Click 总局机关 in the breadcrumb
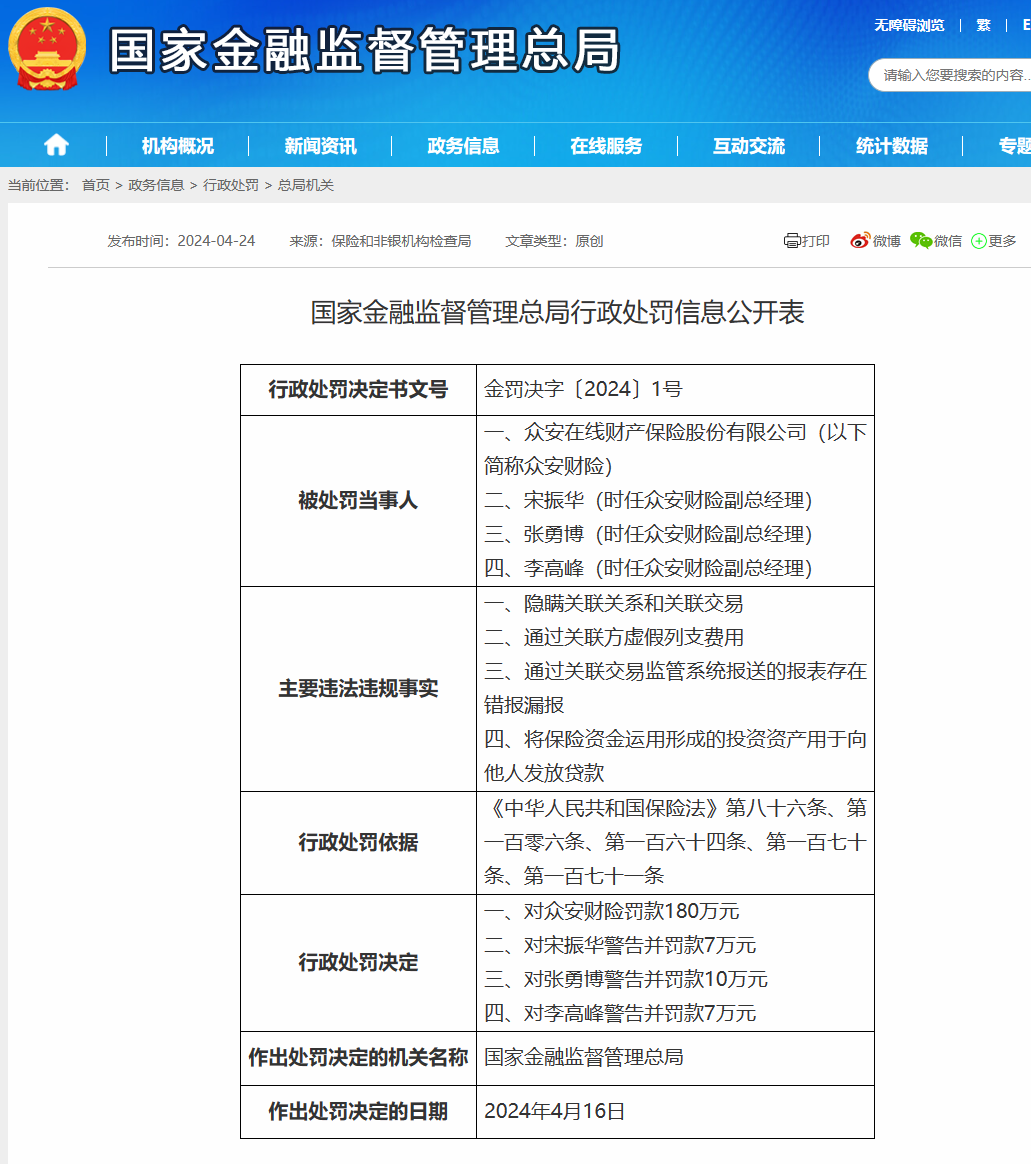 (306, 185)
